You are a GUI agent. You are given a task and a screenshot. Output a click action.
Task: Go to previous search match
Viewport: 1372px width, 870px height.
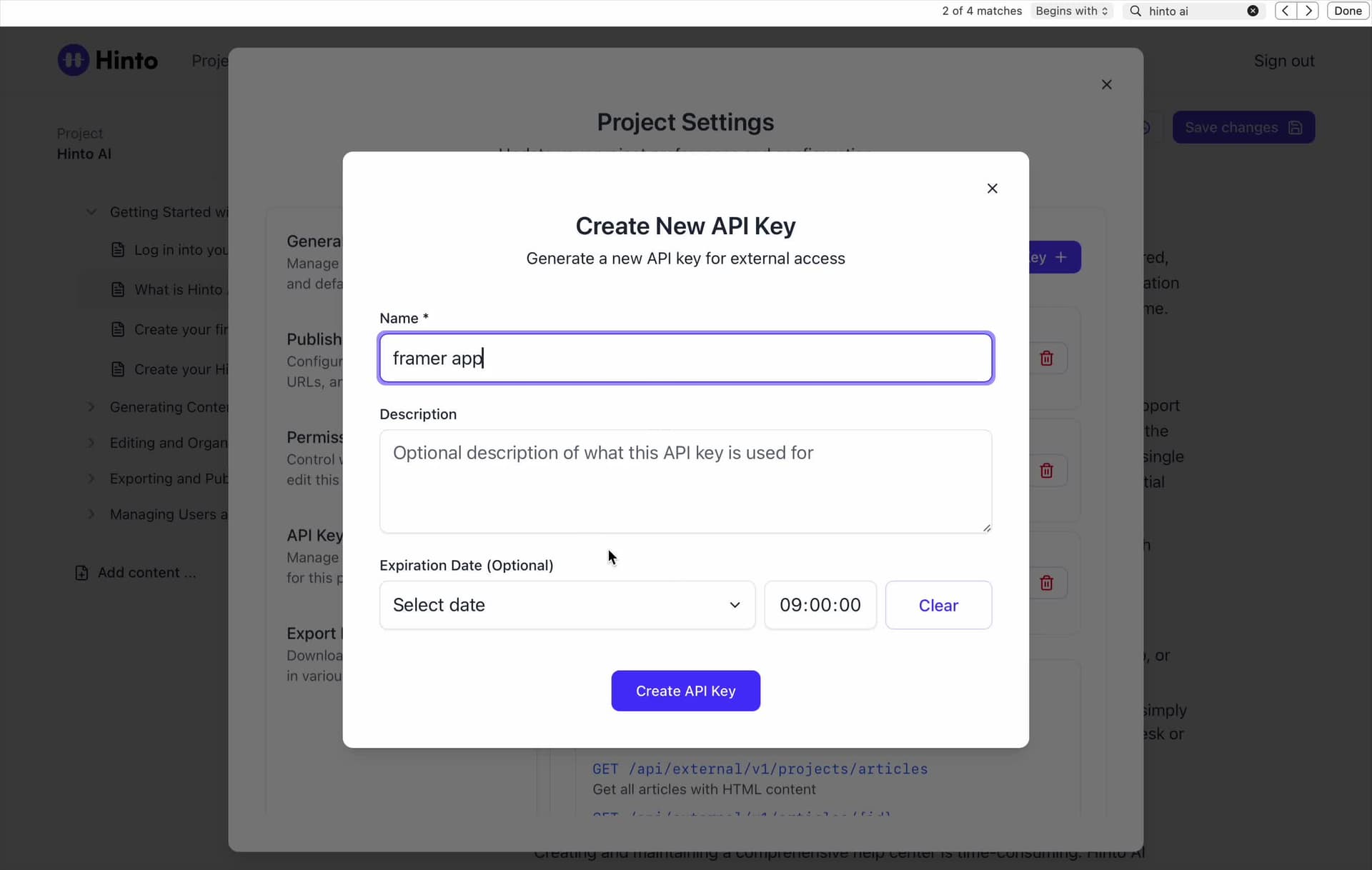(1286, 11)
